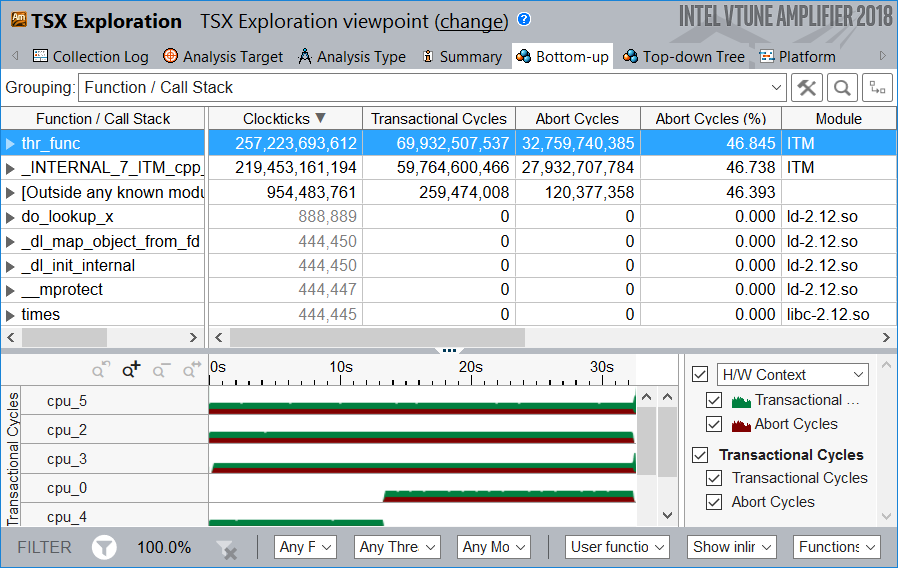Click the timeline zoom in icon

pyautogui.click(x=131, y=370)
